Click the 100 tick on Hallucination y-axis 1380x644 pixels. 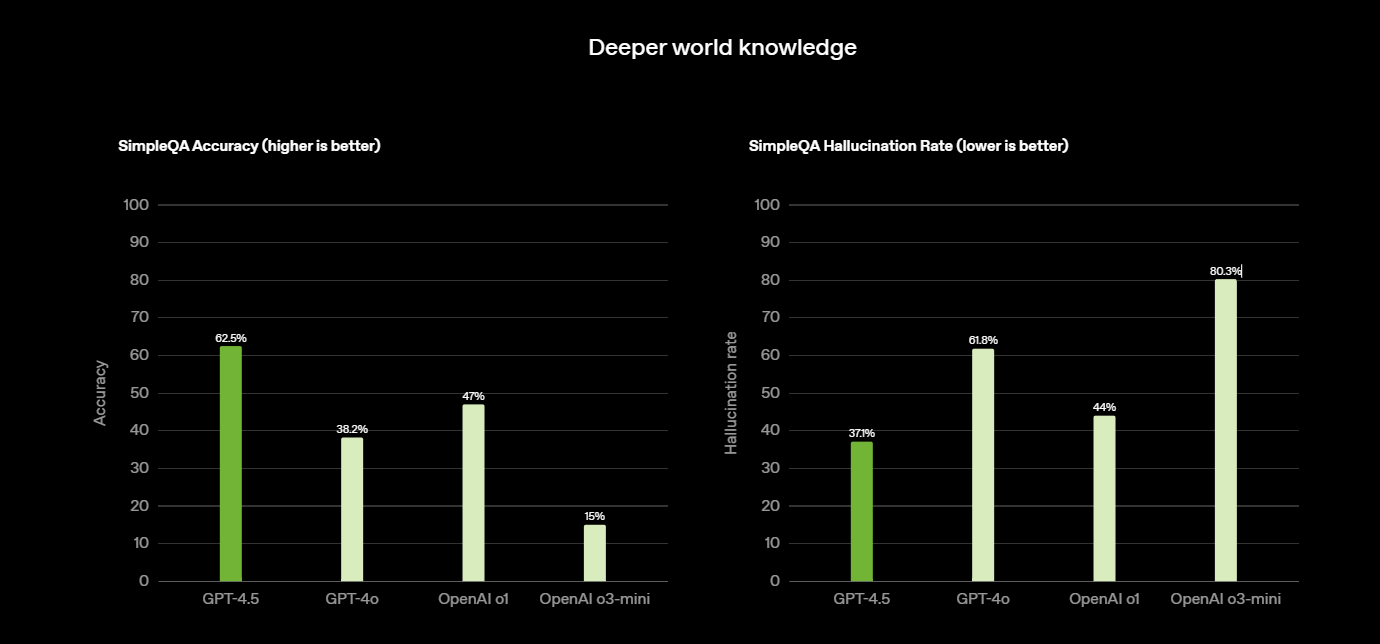point(767,205)
